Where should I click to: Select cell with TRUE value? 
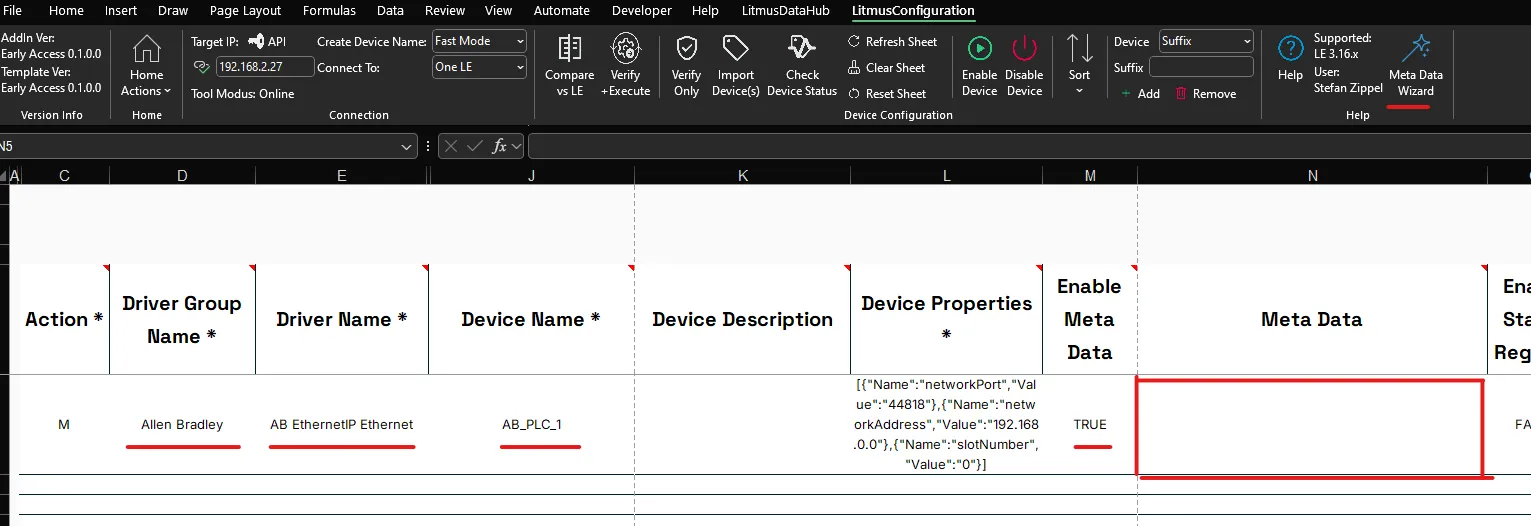pyautogui.click(x=1090, y=425)
